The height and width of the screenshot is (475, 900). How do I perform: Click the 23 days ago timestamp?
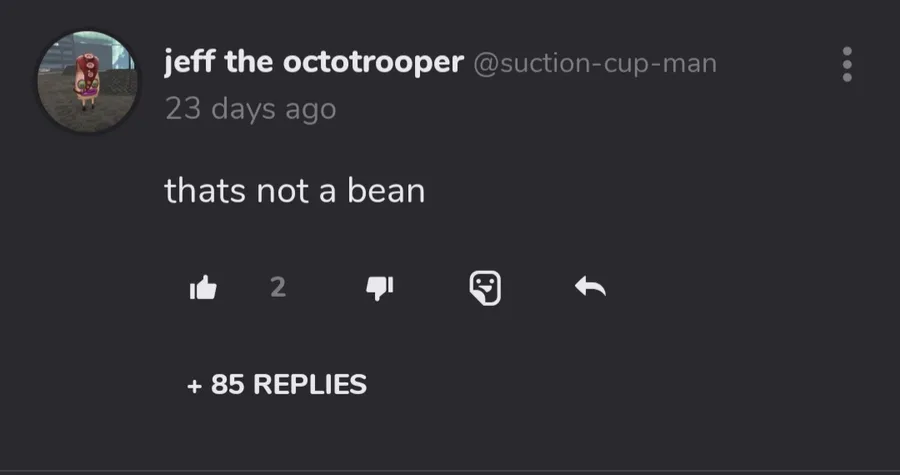(250, 108)
